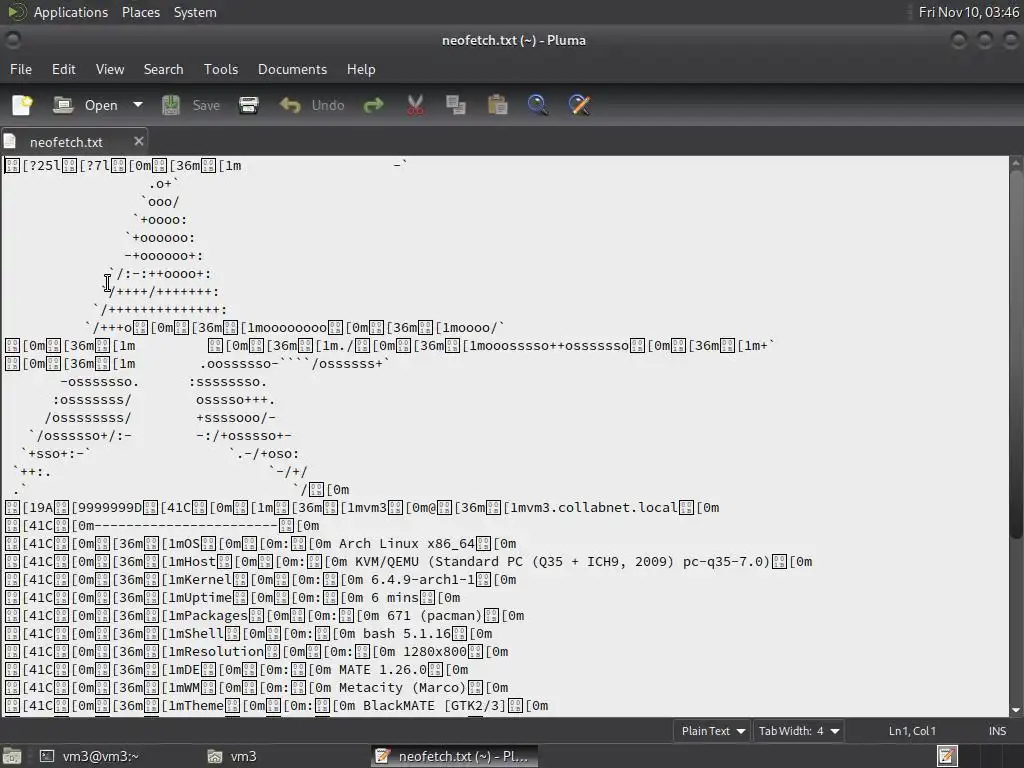Click the Save icon in the toolbar

point(171,105)
